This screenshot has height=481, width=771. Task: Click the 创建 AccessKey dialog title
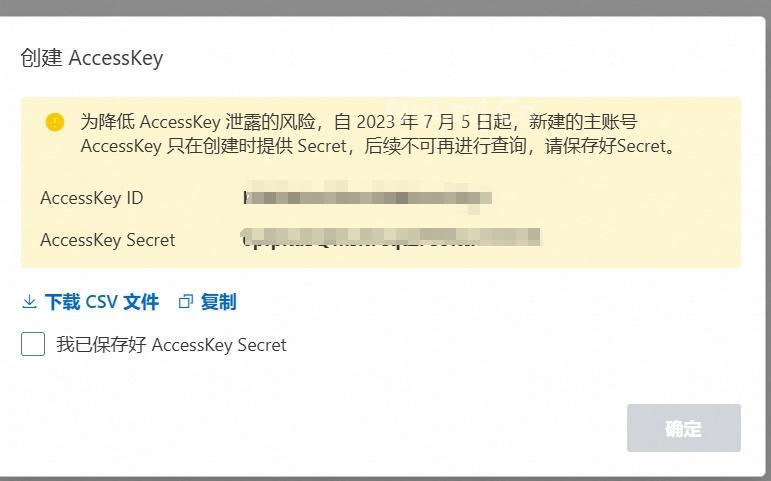[x=91, y=58]
